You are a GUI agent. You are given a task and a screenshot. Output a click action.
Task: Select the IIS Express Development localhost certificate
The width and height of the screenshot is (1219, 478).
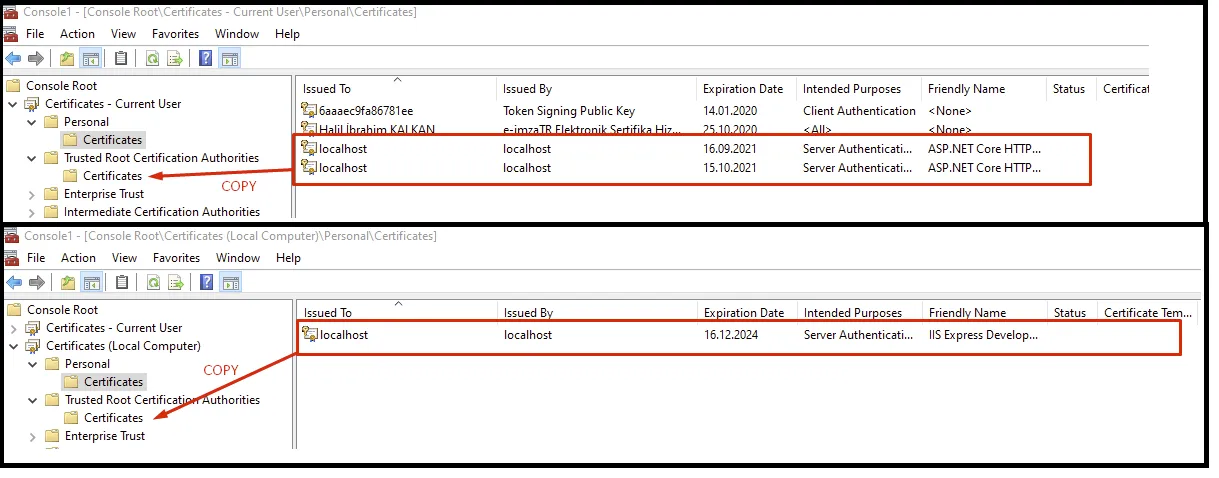(740, 335)
